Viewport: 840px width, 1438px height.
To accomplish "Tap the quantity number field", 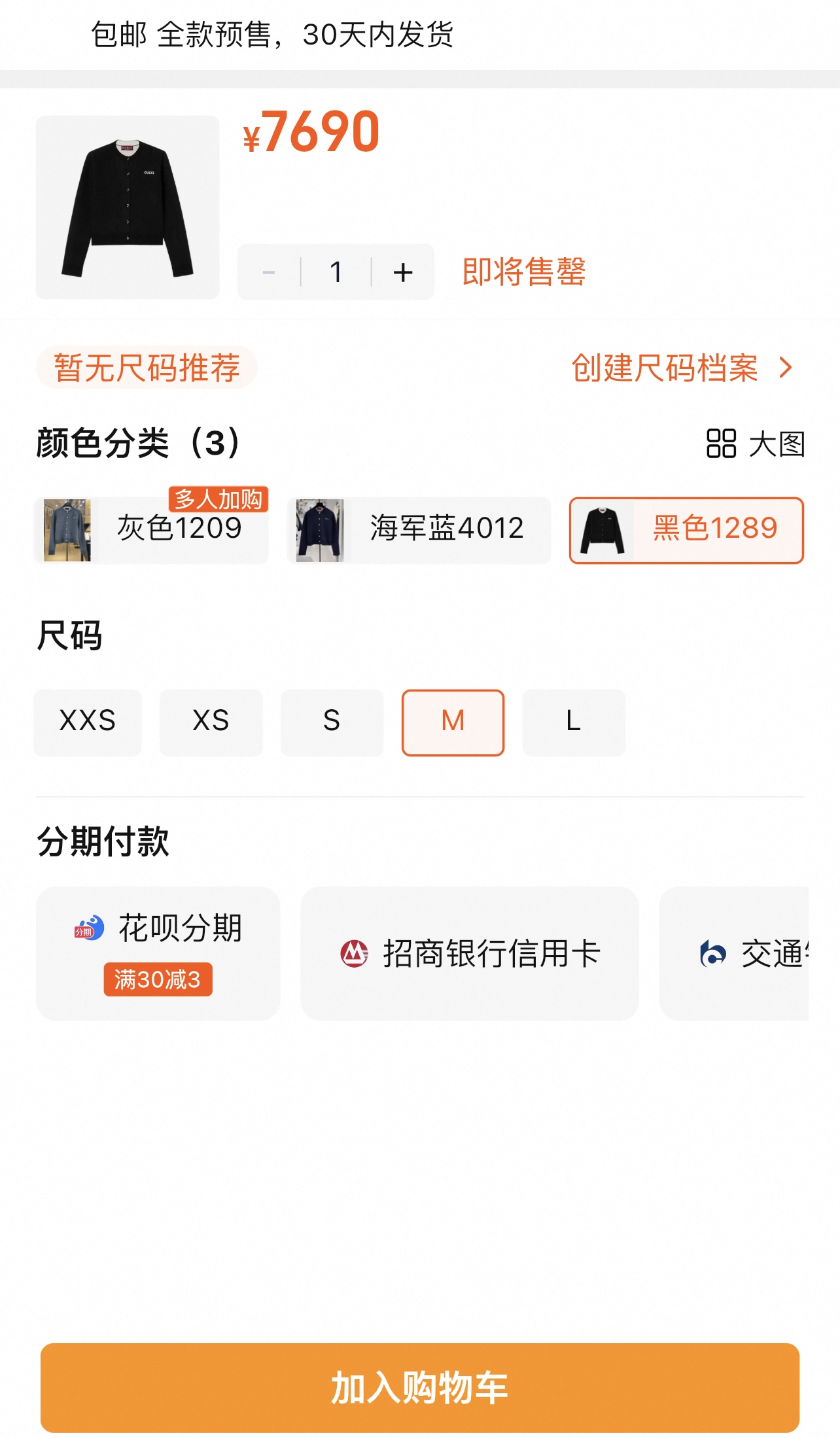I will [336, 272].
